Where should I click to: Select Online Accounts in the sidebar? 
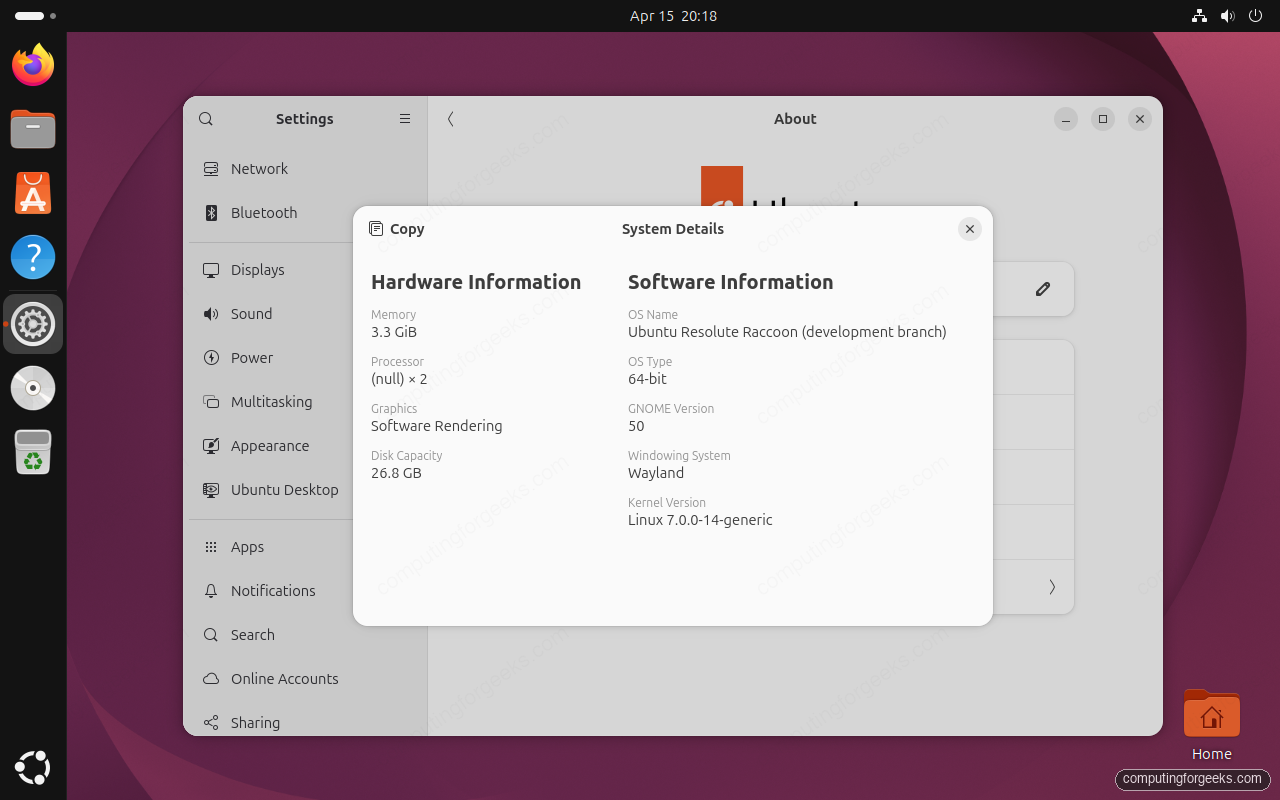tap(211, 678)
